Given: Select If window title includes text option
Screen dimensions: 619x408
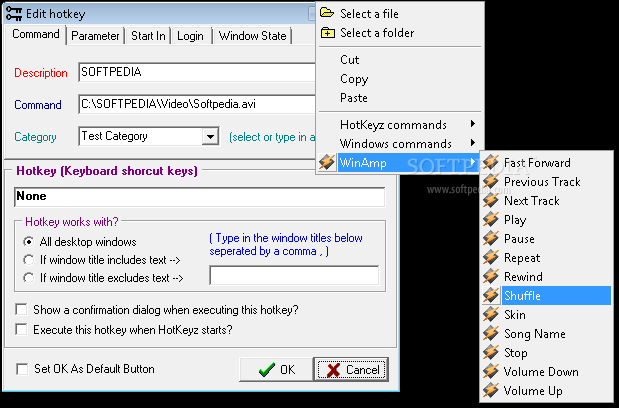Looking at the screenshot, I should 28,260.
